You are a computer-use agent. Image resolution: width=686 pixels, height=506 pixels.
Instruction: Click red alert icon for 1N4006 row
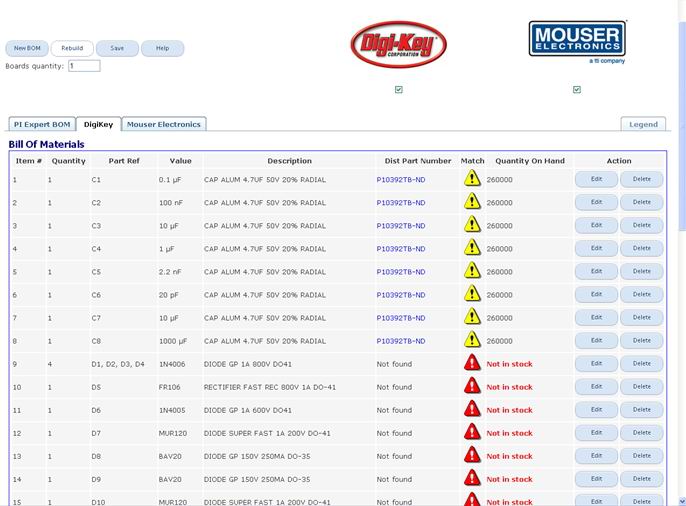472,363
